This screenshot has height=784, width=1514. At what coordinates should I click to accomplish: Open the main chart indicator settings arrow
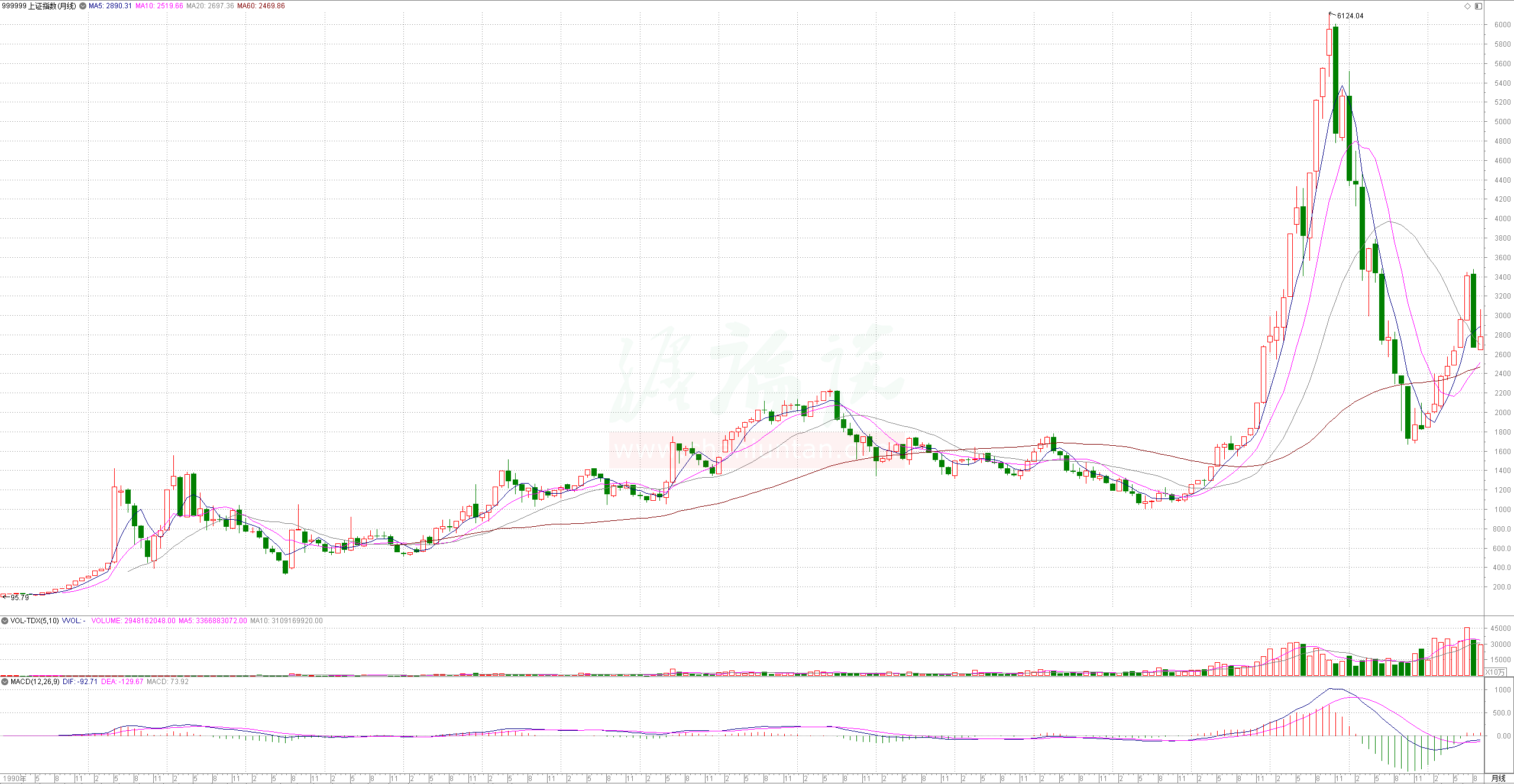click(x=83, y=6)
